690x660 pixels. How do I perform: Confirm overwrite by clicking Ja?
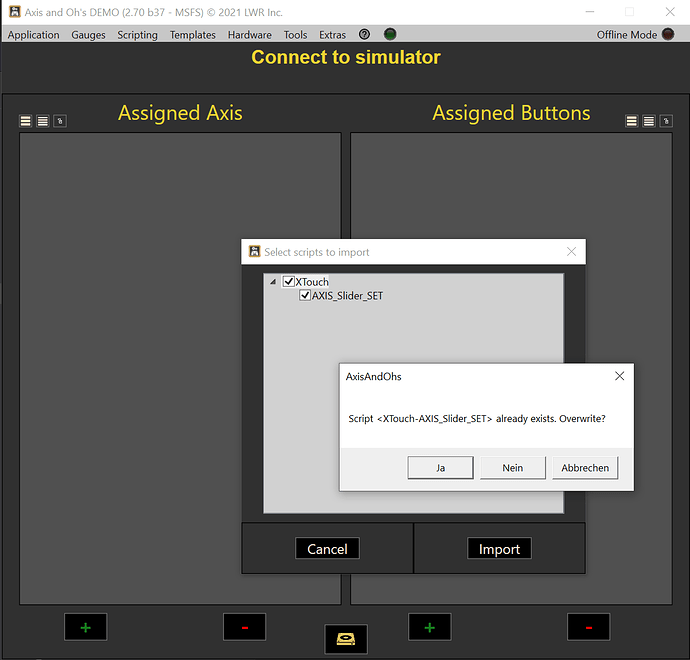click(440, 467)
